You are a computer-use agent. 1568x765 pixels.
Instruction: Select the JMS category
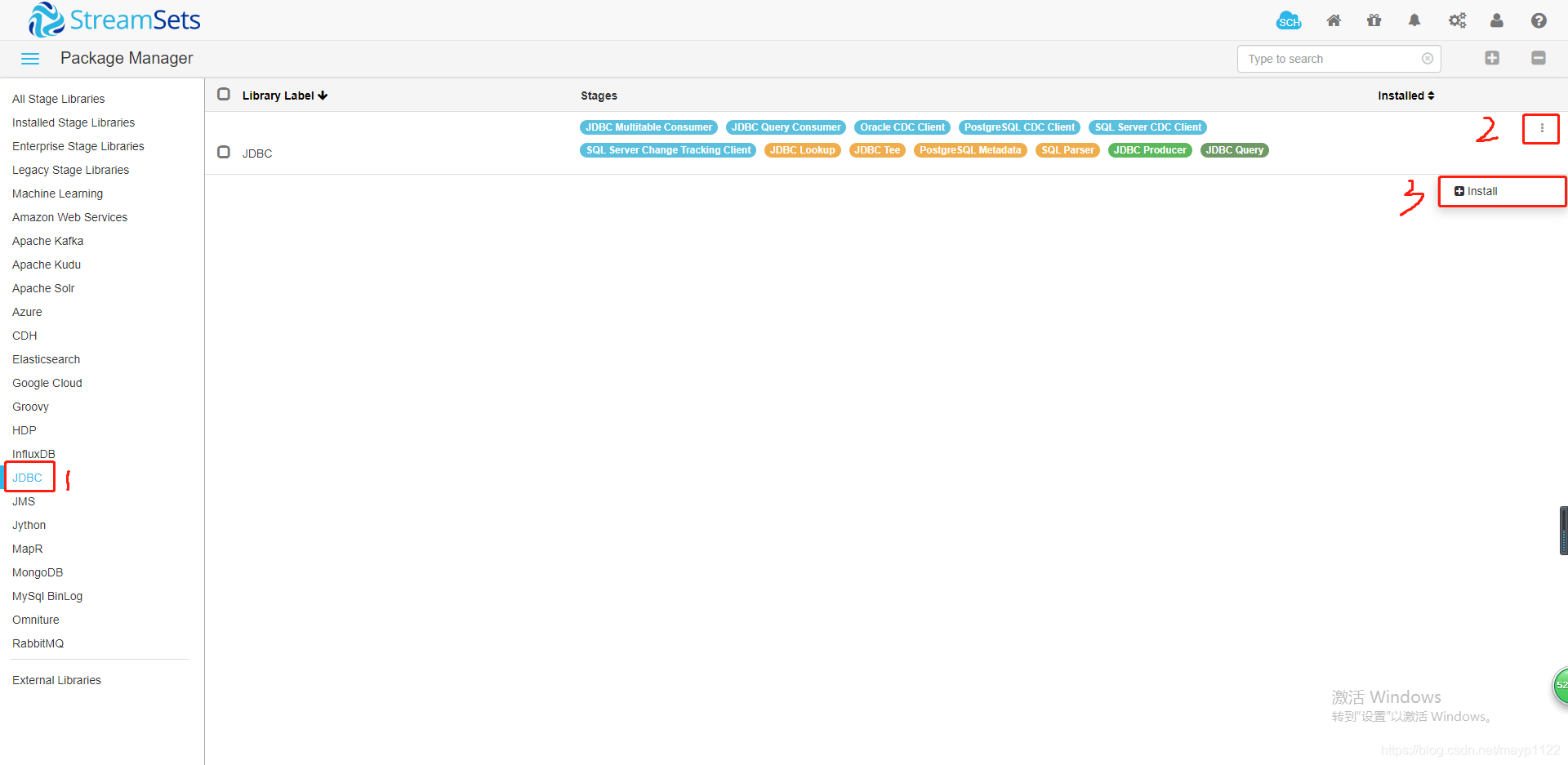pyautogui.click(x=24, y=501)
